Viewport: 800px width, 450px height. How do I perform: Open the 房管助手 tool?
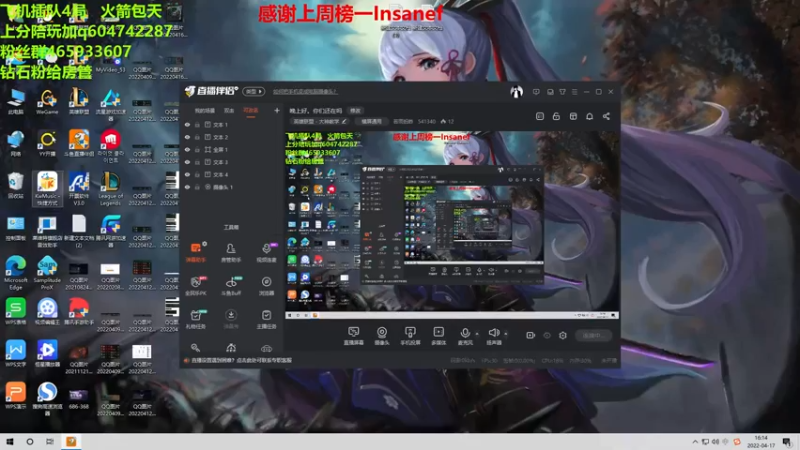coord(231,253)
